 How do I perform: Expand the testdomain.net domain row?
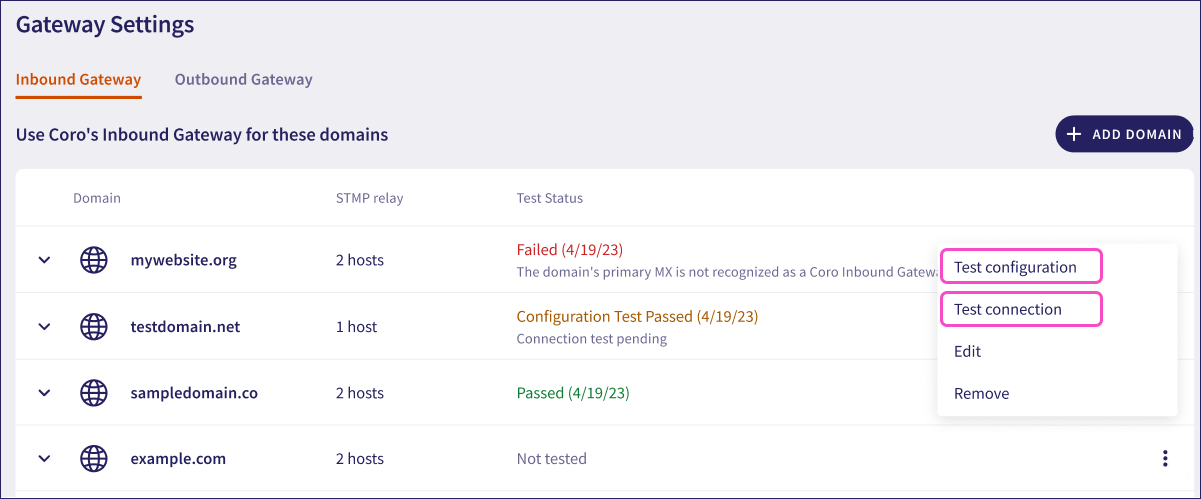[x=44, y=326]
